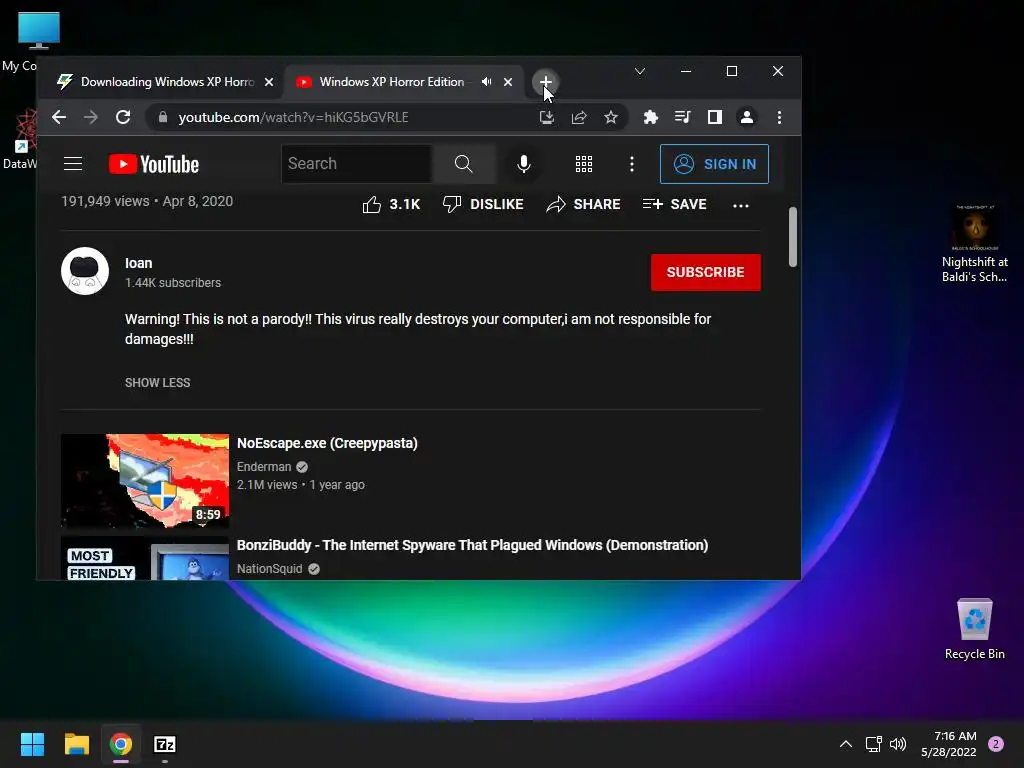Open Chrome extensions puzzle icon
Viewport: 1024px width, 768px height.
tap(650, 118)
